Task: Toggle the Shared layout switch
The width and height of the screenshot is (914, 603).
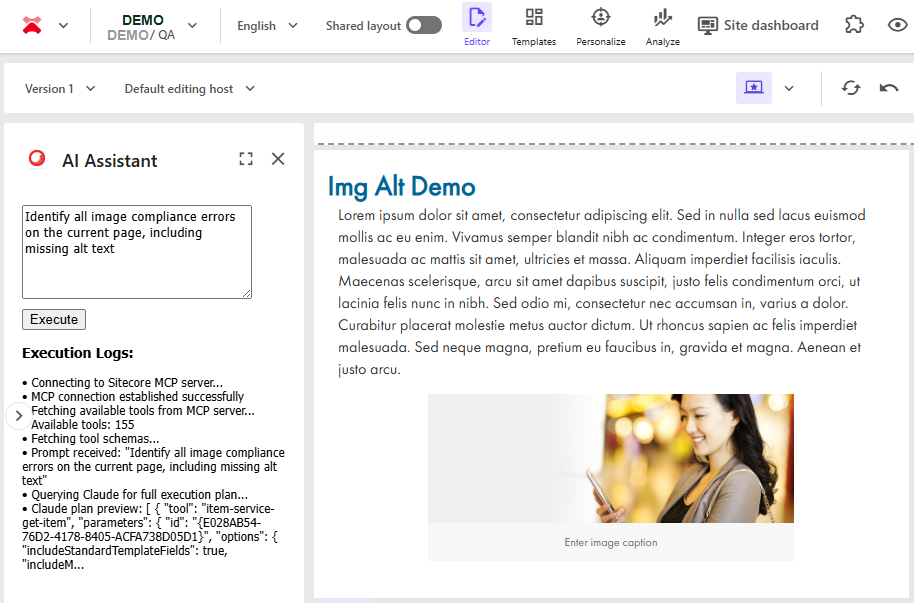Action: coord(424,26)
